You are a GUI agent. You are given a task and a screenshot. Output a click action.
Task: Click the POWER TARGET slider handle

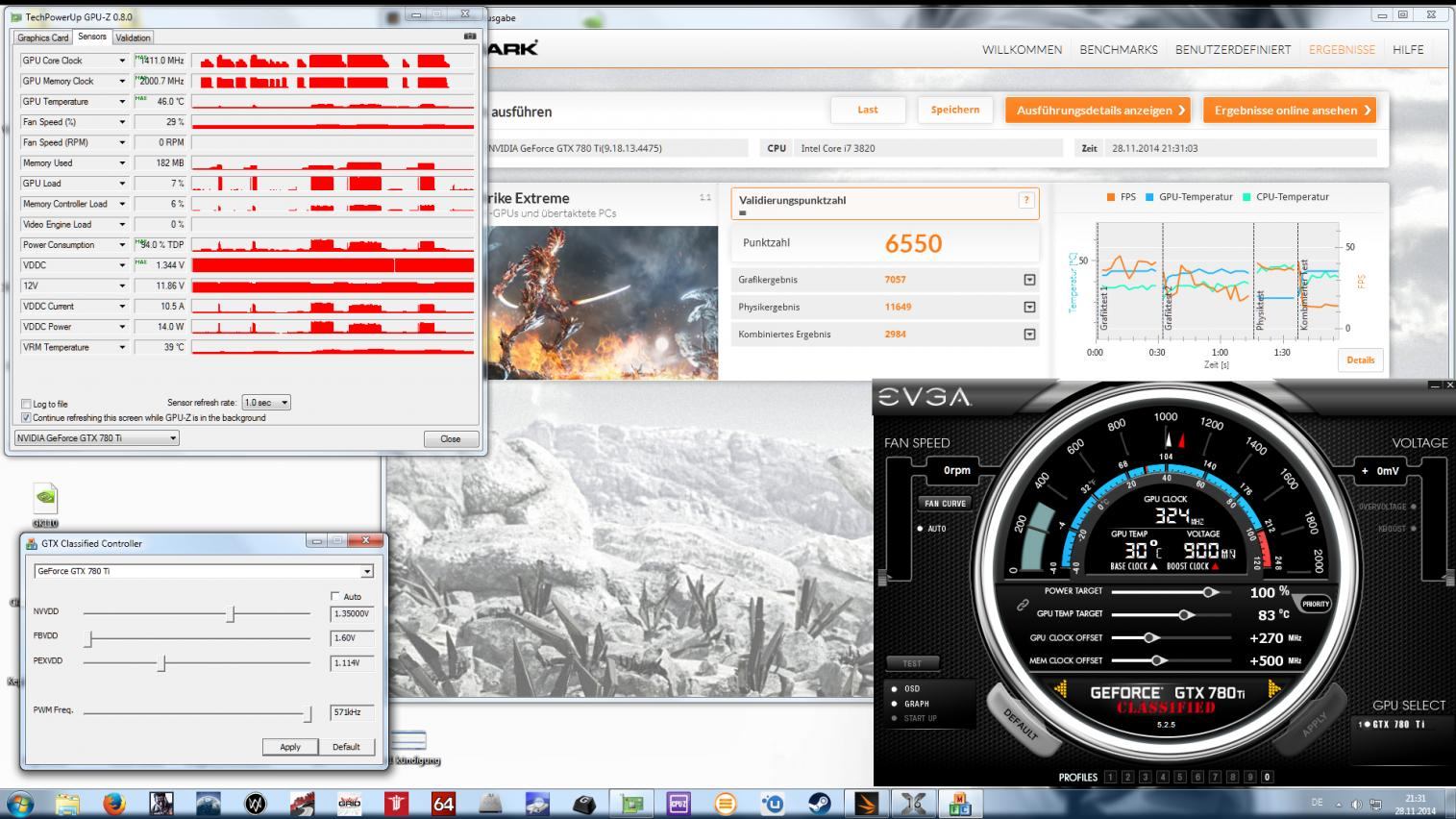pyautogui.click(x=1210, y=592)
